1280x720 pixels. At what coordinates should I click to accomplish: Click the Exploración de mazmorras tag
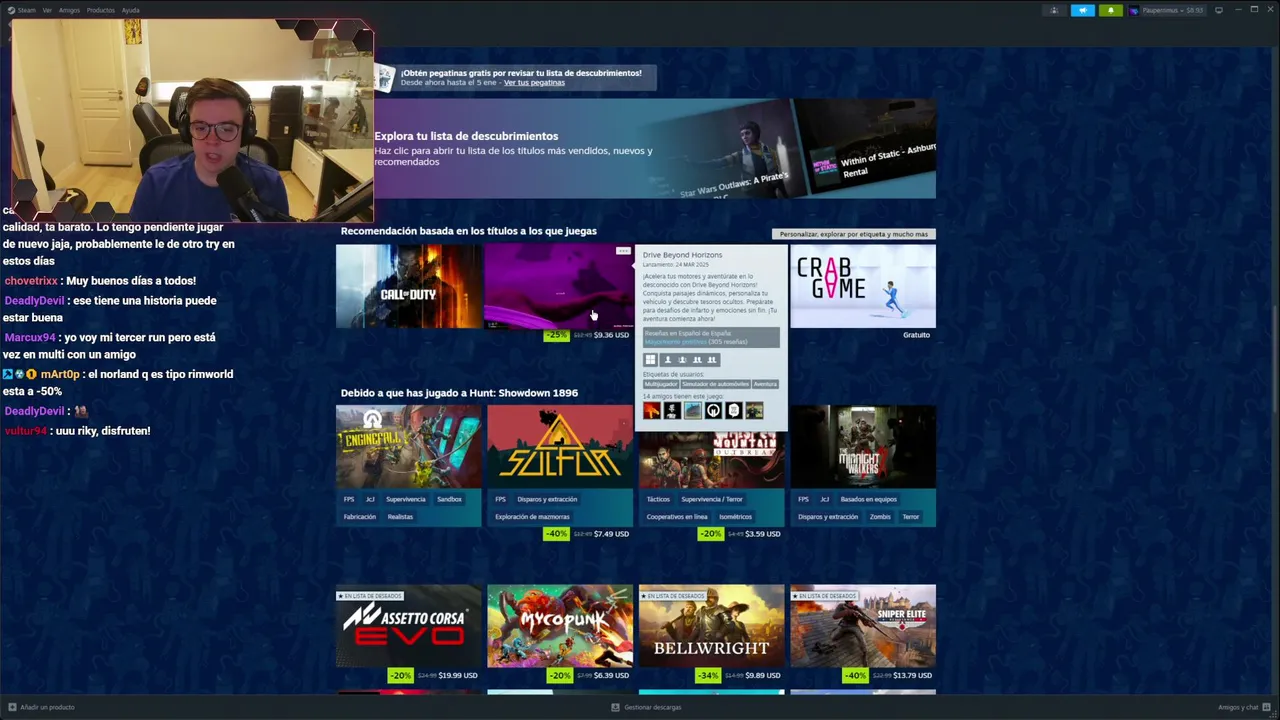pyautogui.click(x=532, y=517)
